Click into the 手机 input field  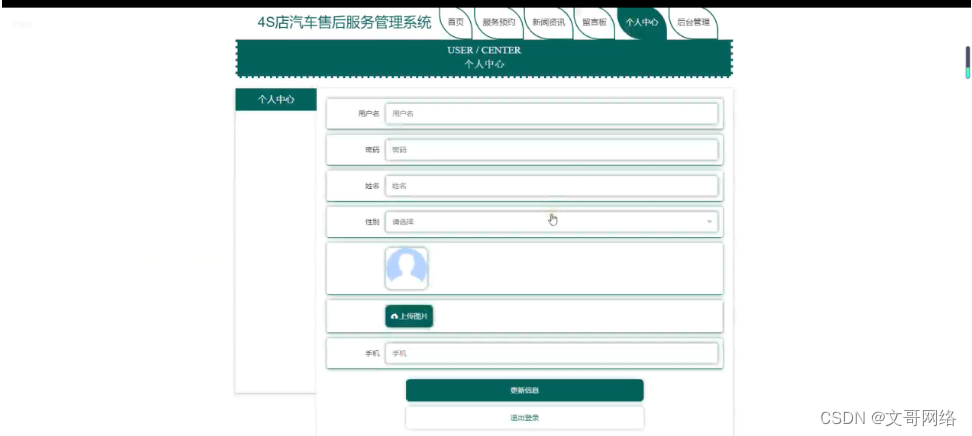click(551, 353)
